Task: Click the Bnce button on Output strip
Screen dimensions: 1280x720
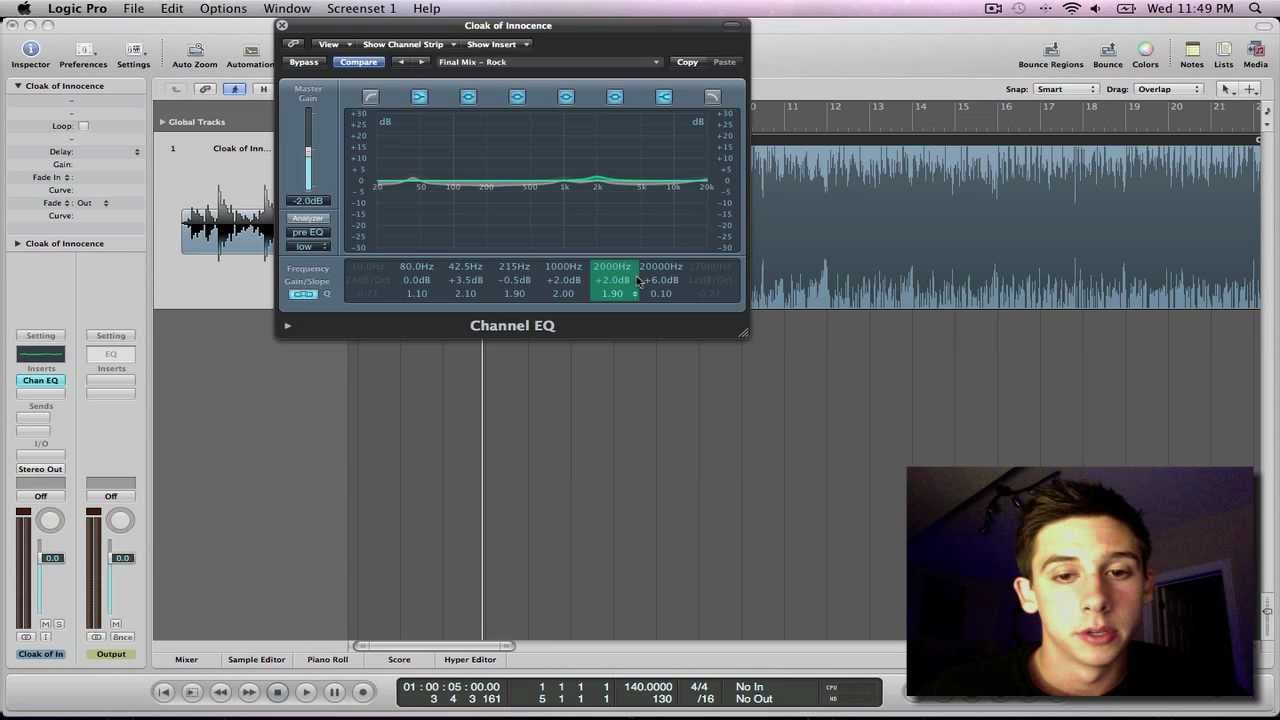Action: coord(123,637)
